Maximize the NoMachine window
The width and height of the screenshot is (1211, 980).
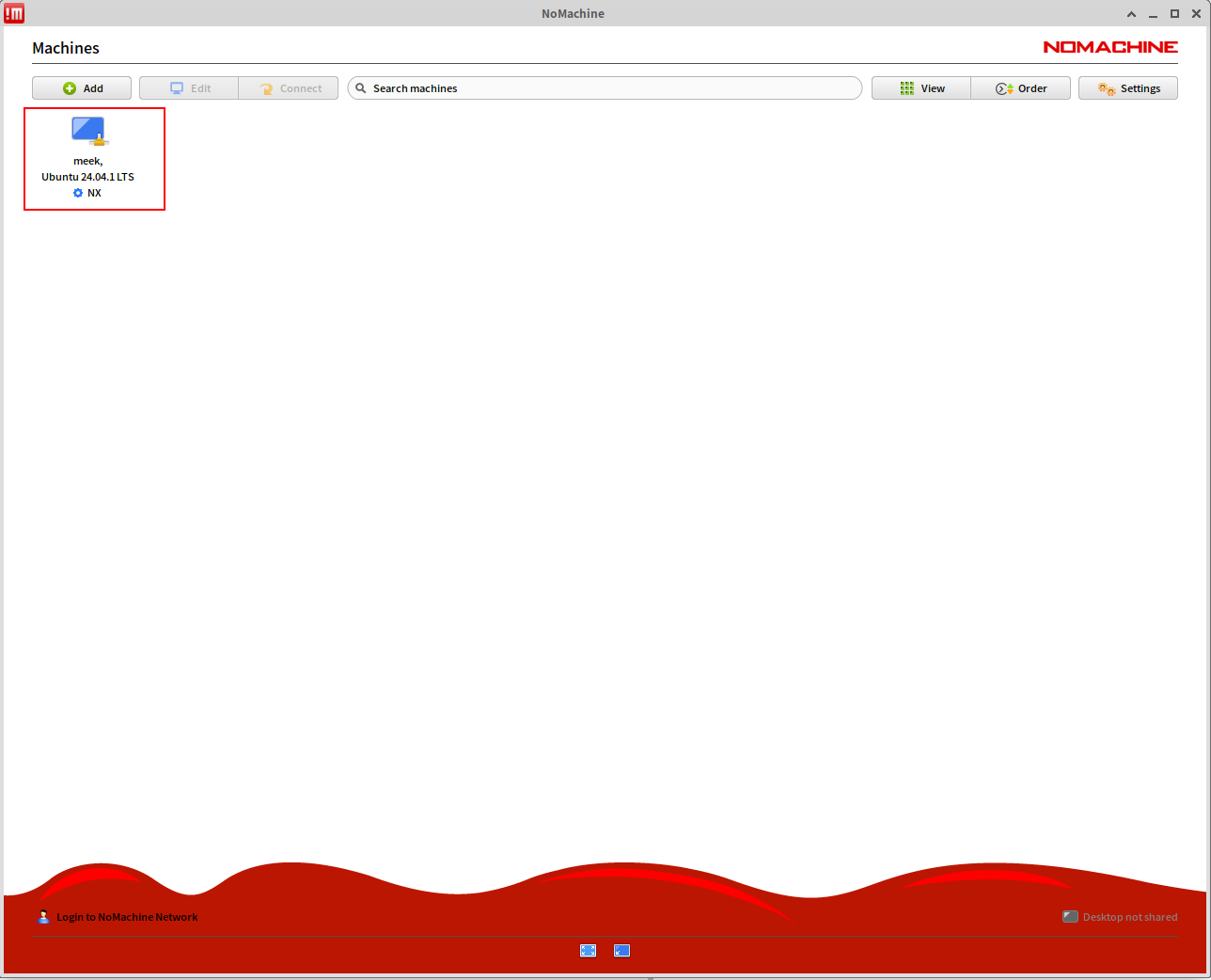pos(1174,14)
